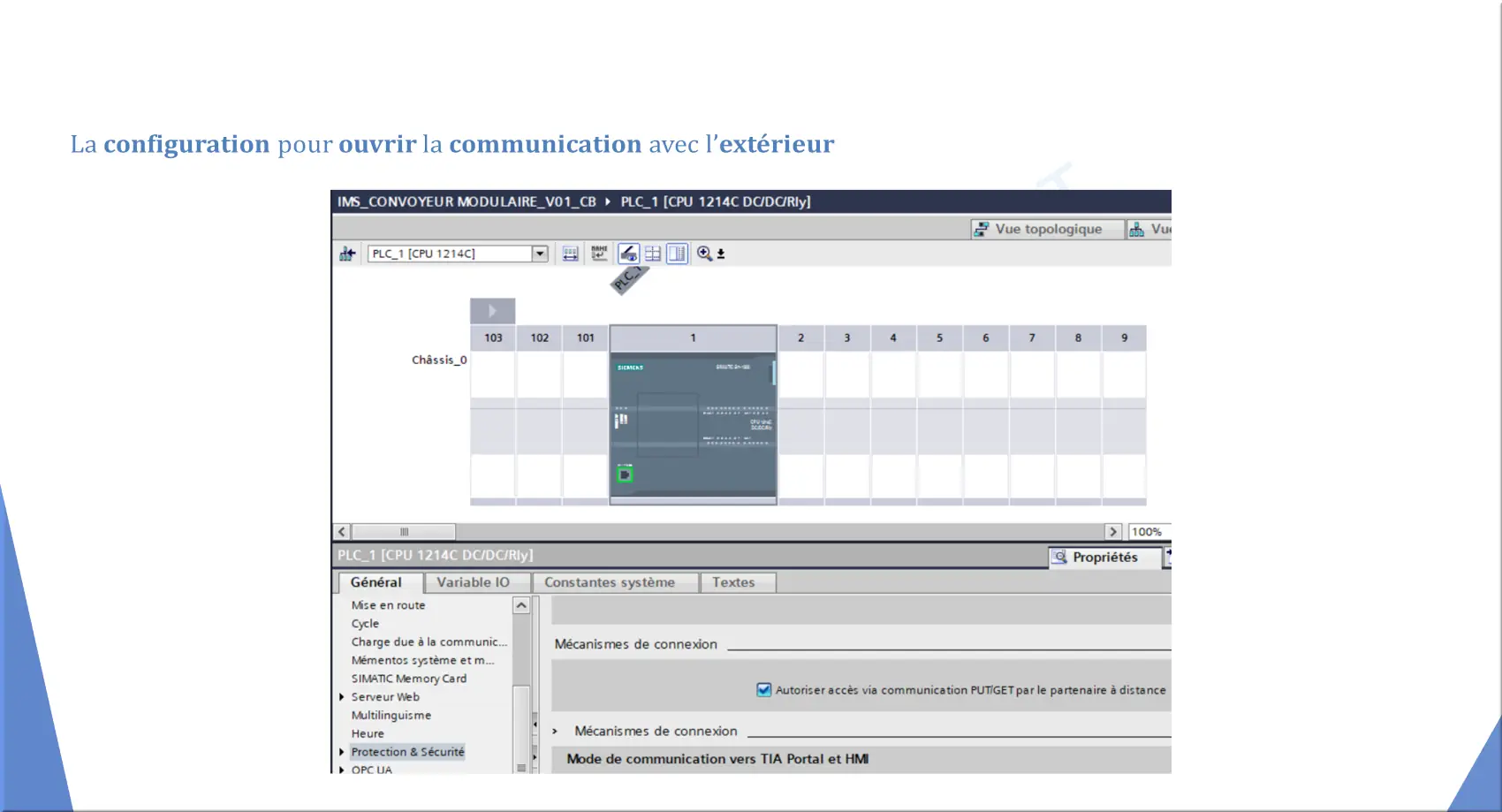This screenshot has width=1502, height=812.
Task: Select rack slot header 8
Action: click(x=1078, y=338)
